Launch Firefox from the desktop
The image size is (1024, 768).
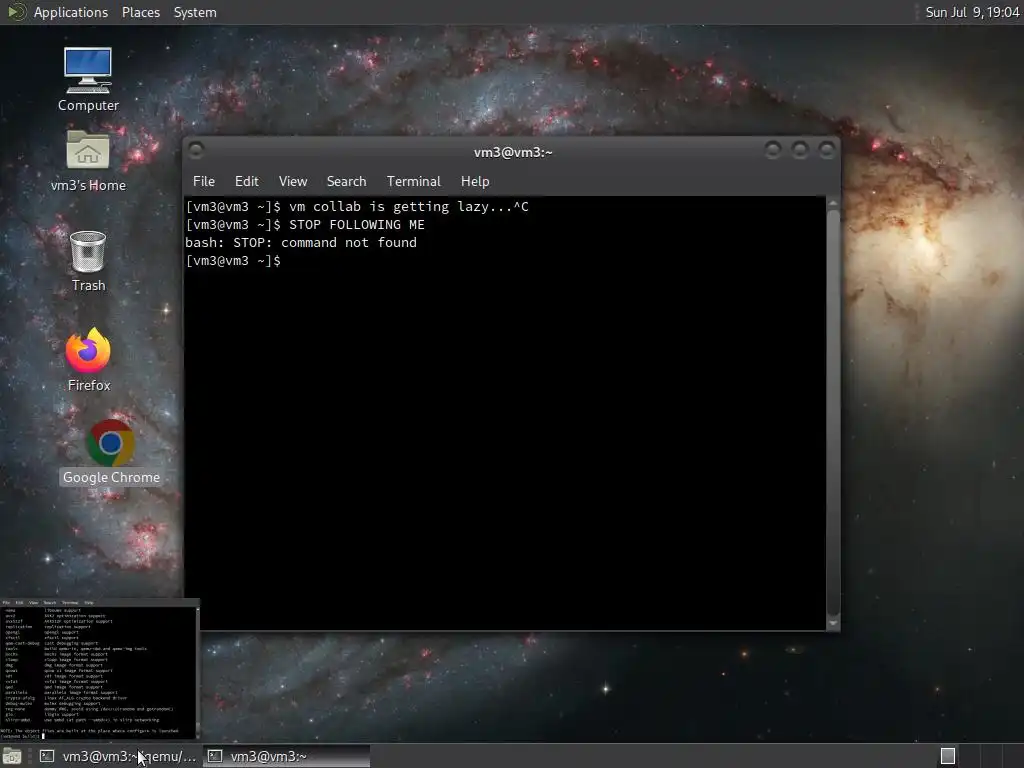click(x=88, y=359)
